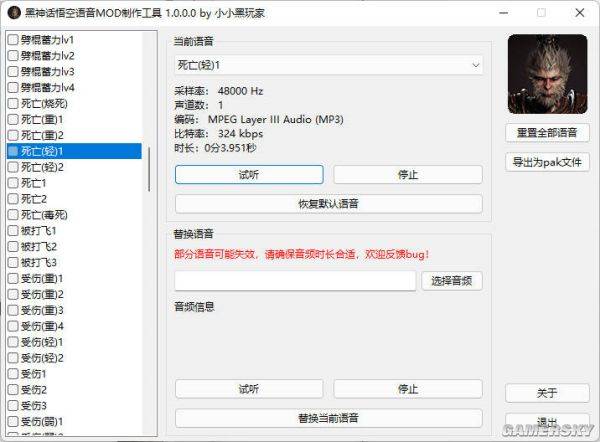
Task: Minimize the MOD tool window
Action: [504, 13]
